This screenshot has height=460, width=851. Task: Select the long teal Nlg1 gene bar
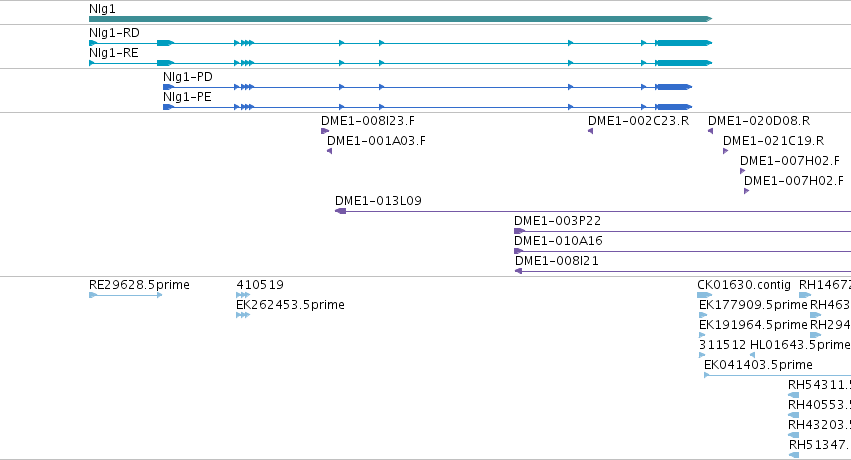[401, 19]
